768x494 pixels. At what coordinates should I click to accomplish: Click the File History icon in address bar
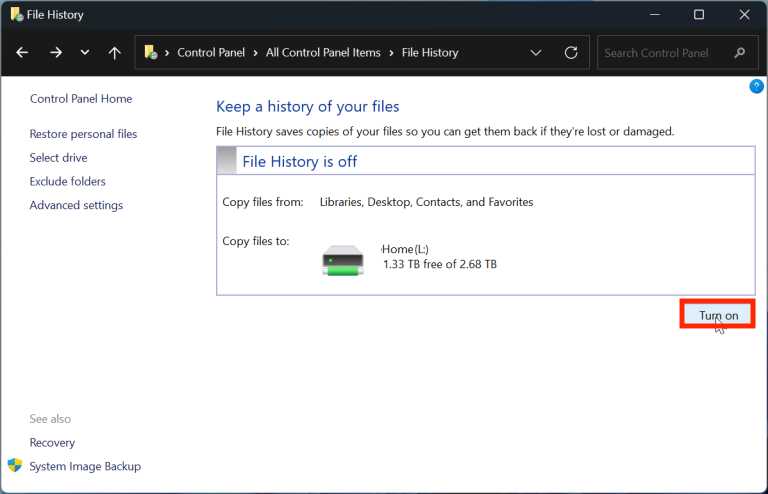click(151, 52)
